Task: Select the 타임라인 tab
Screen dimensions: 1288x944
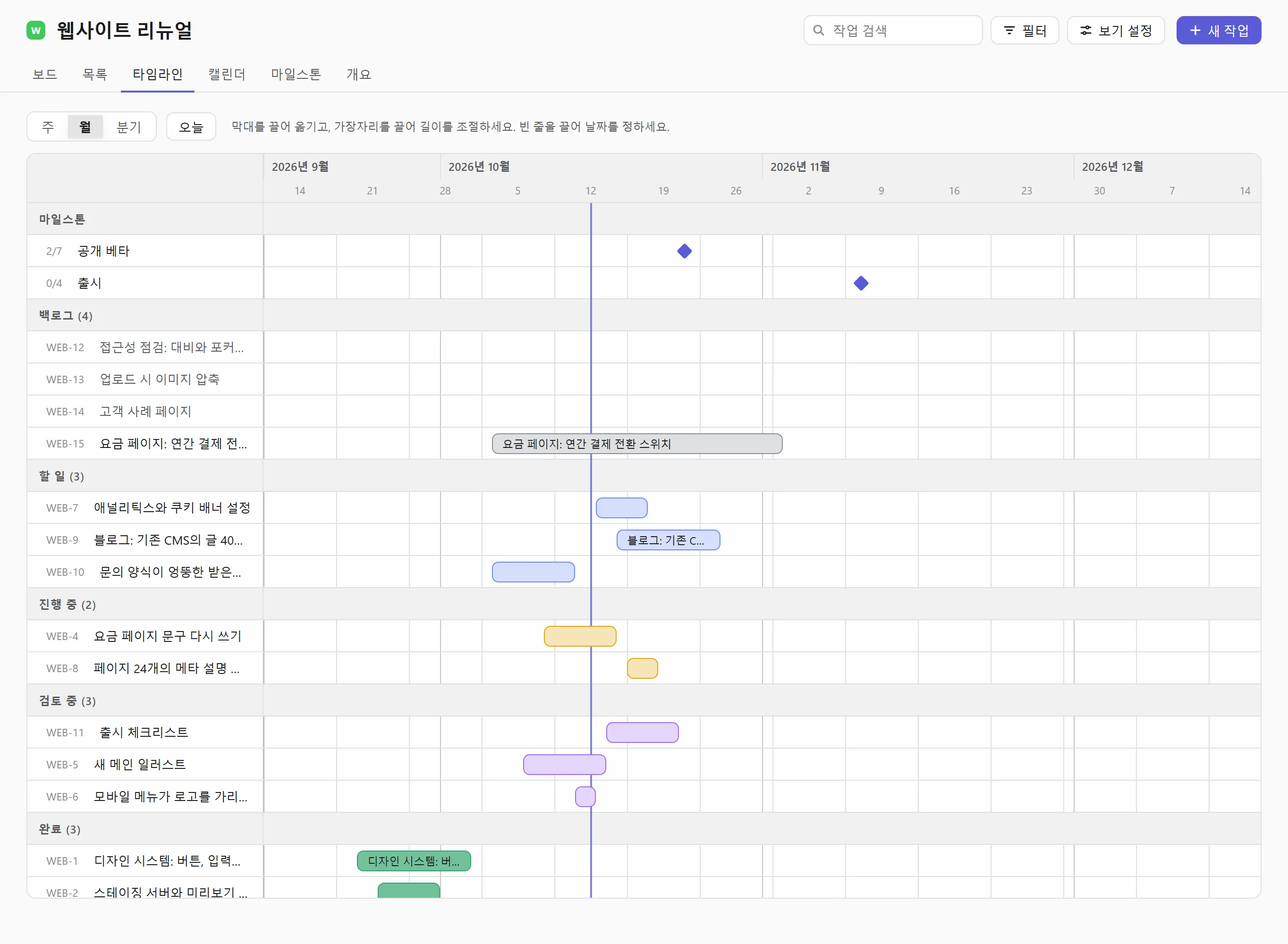Action: coord(157,74)
